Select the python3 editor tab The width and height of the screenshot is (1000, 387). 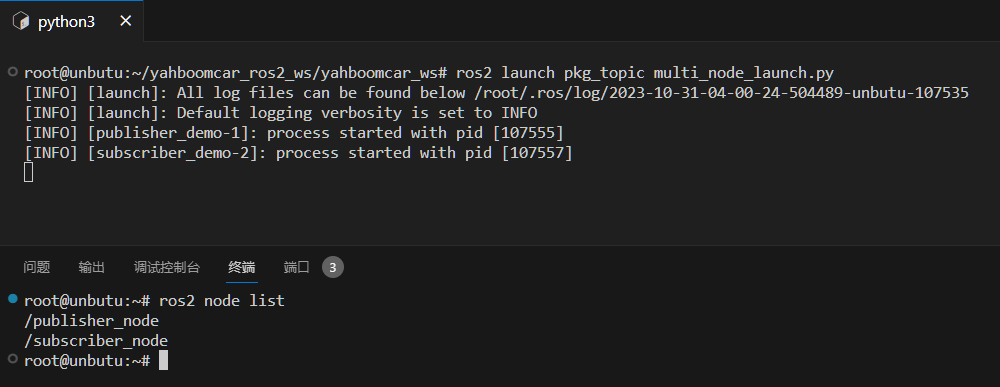coord(71,21)
